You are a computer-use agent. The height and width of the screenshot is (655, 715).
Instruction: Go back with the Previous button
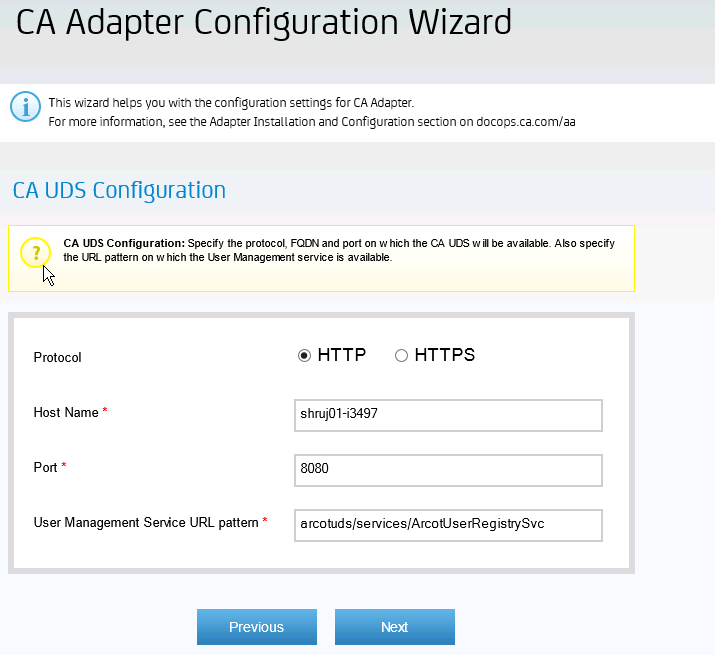point(257,627)
